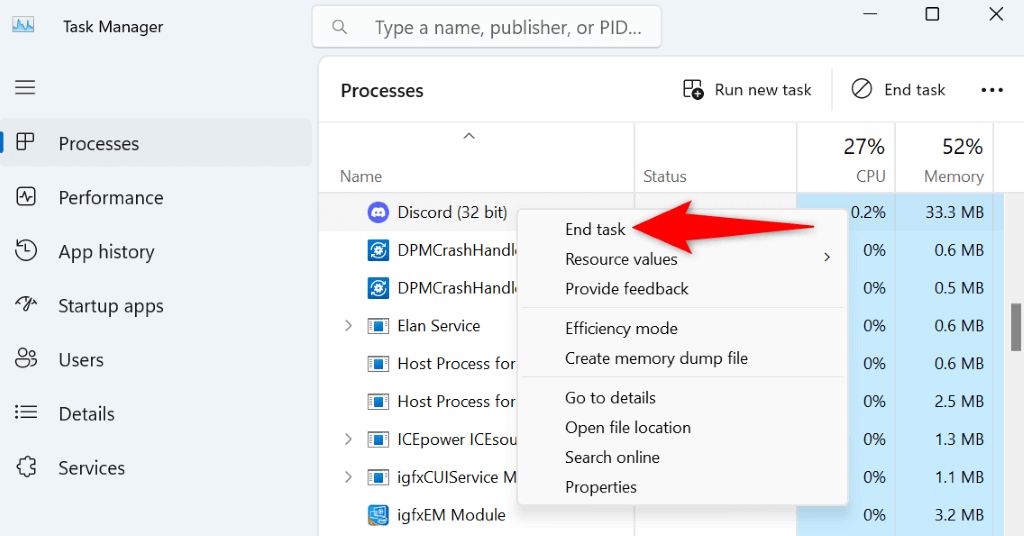Click the Discord app icon
1024x536 pixels.
378,212
